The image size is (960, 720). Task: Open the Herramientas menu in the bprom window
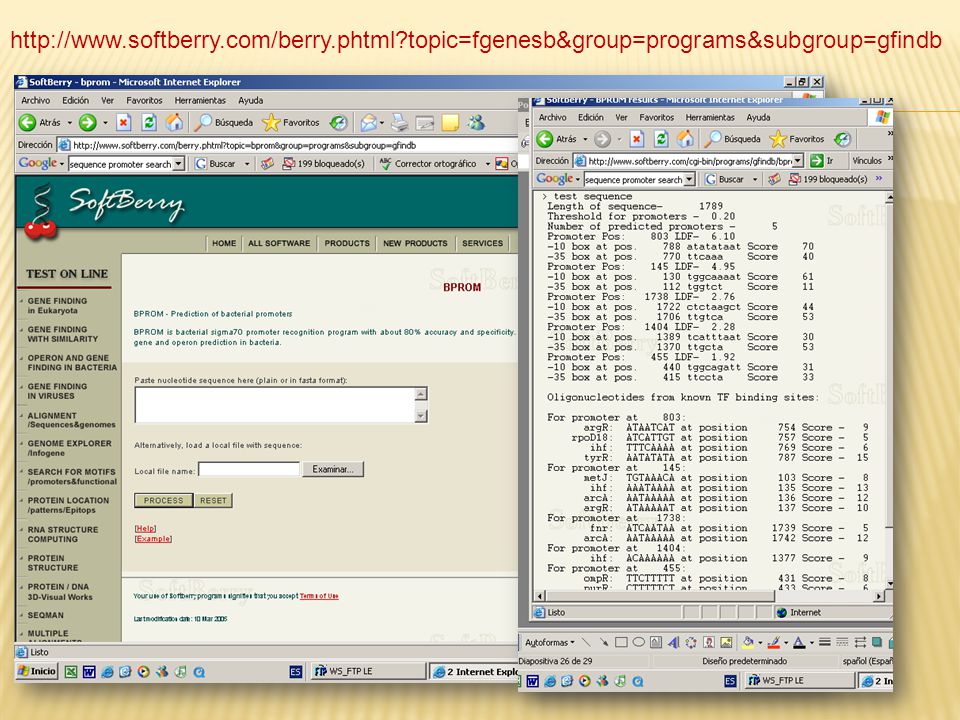200,100
